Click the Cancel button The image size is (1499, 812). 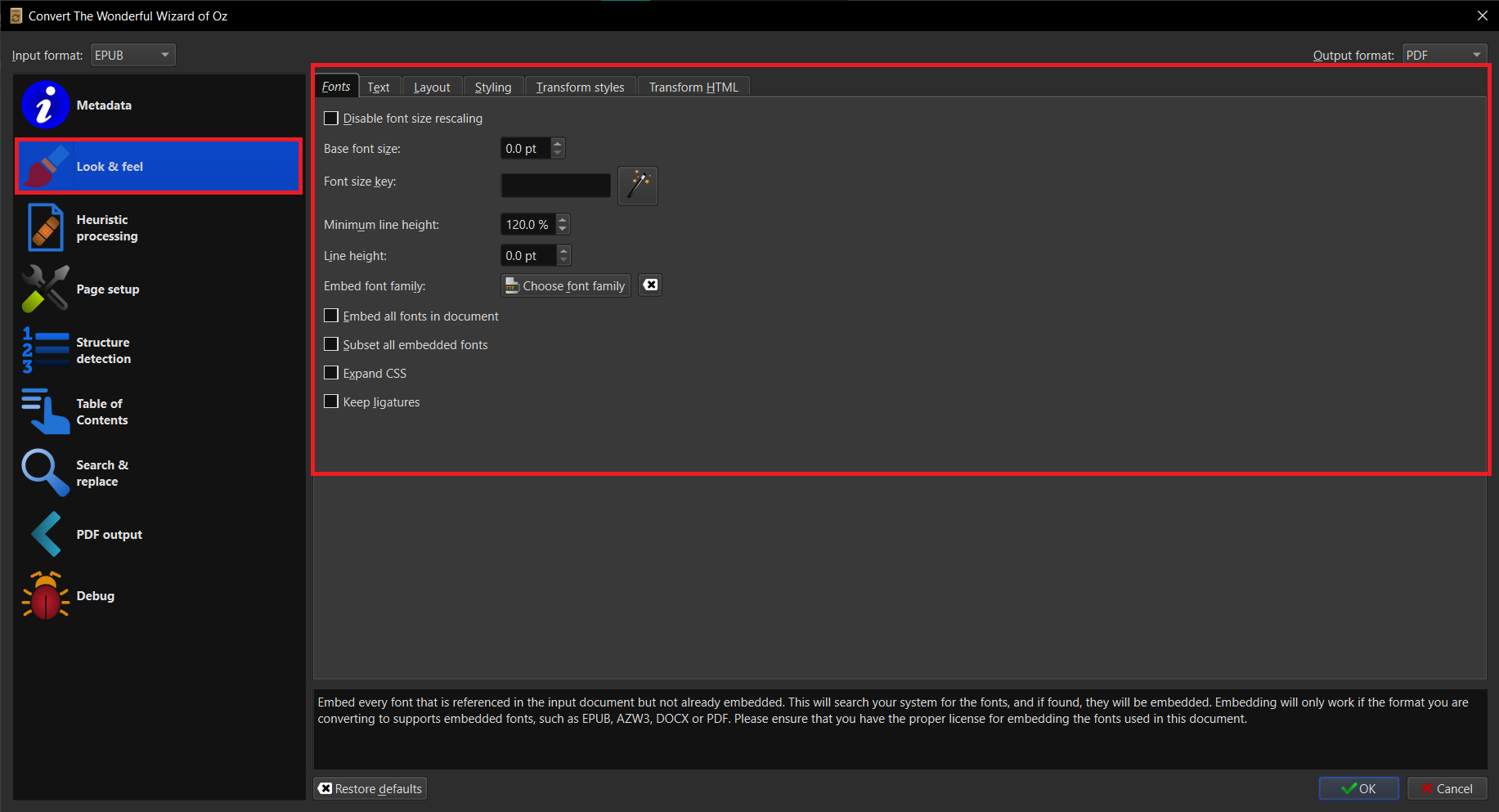click(x=1447, y=788)
